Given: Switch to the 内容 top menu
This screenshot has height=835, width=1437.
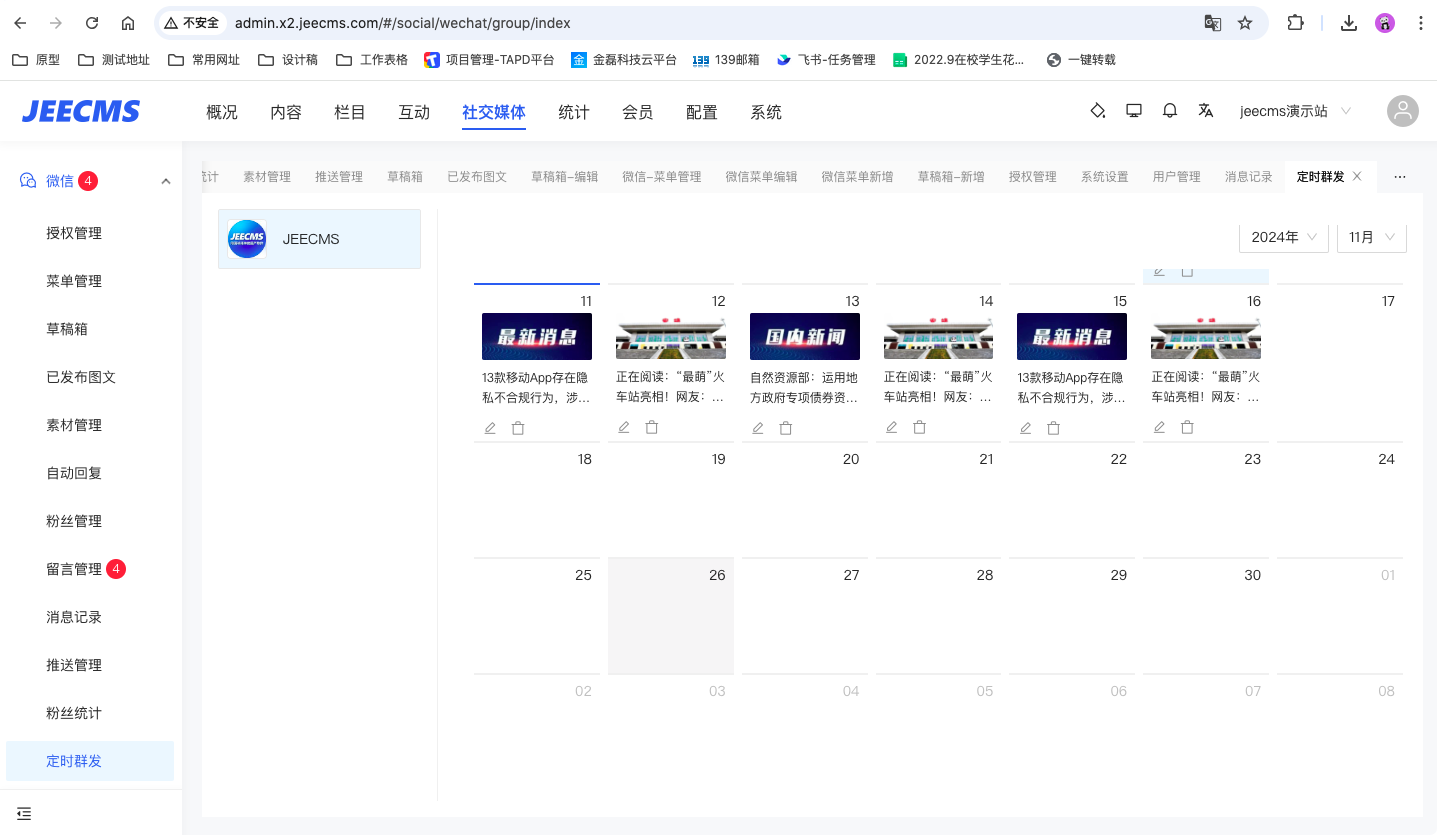Looking at the screenshot, I should 286,112.
